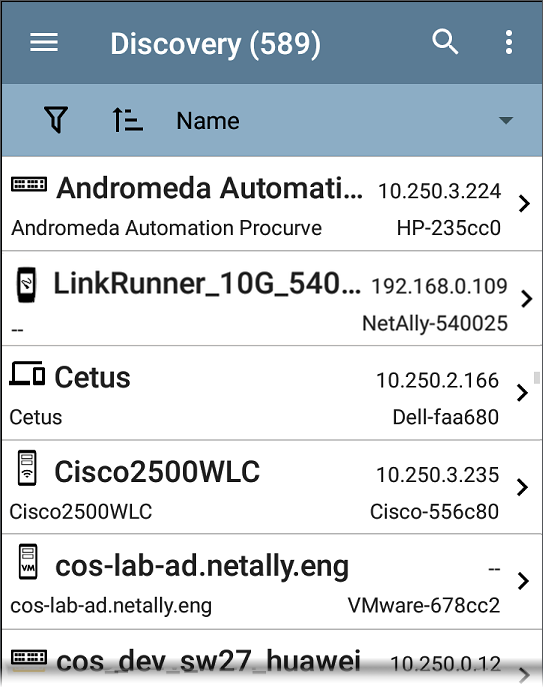This screenshot has height=688, width=543.
Task: Select IP address 192.168.0.109
Action: tap(439, 287)
